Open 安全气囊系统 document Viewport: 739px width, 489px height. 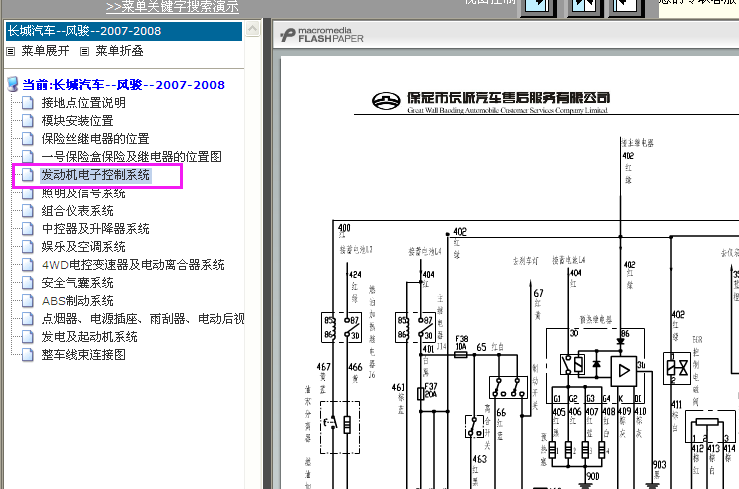(x=77, y=283)
